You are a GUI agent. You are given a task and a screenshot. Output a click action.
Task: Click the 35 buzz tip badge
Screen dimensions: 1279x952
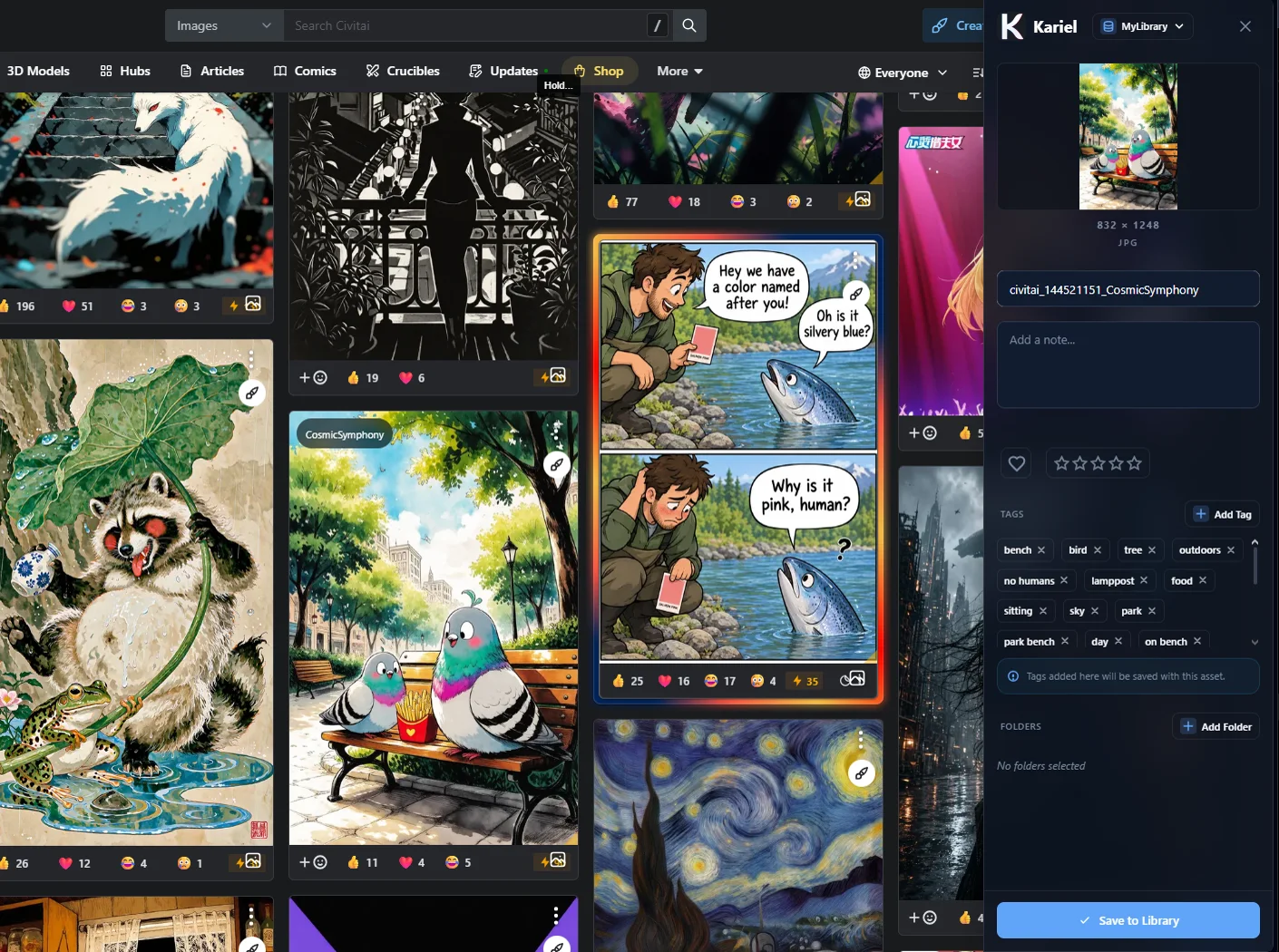point(805,681)
